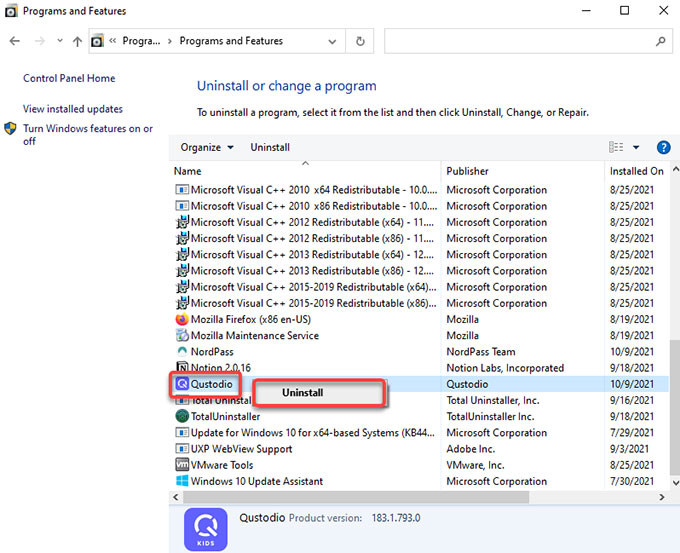This screenshot has height=553, width=680.
Task: Select the NordPass program name
Action: (x=212, y=352)
